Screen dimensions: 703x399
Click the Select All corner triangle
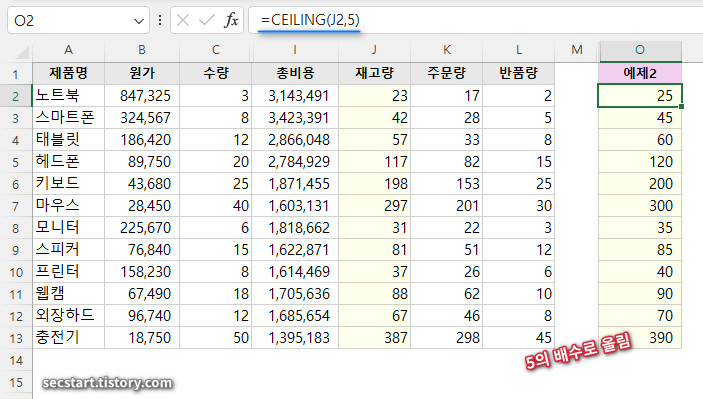pos(22,52)
